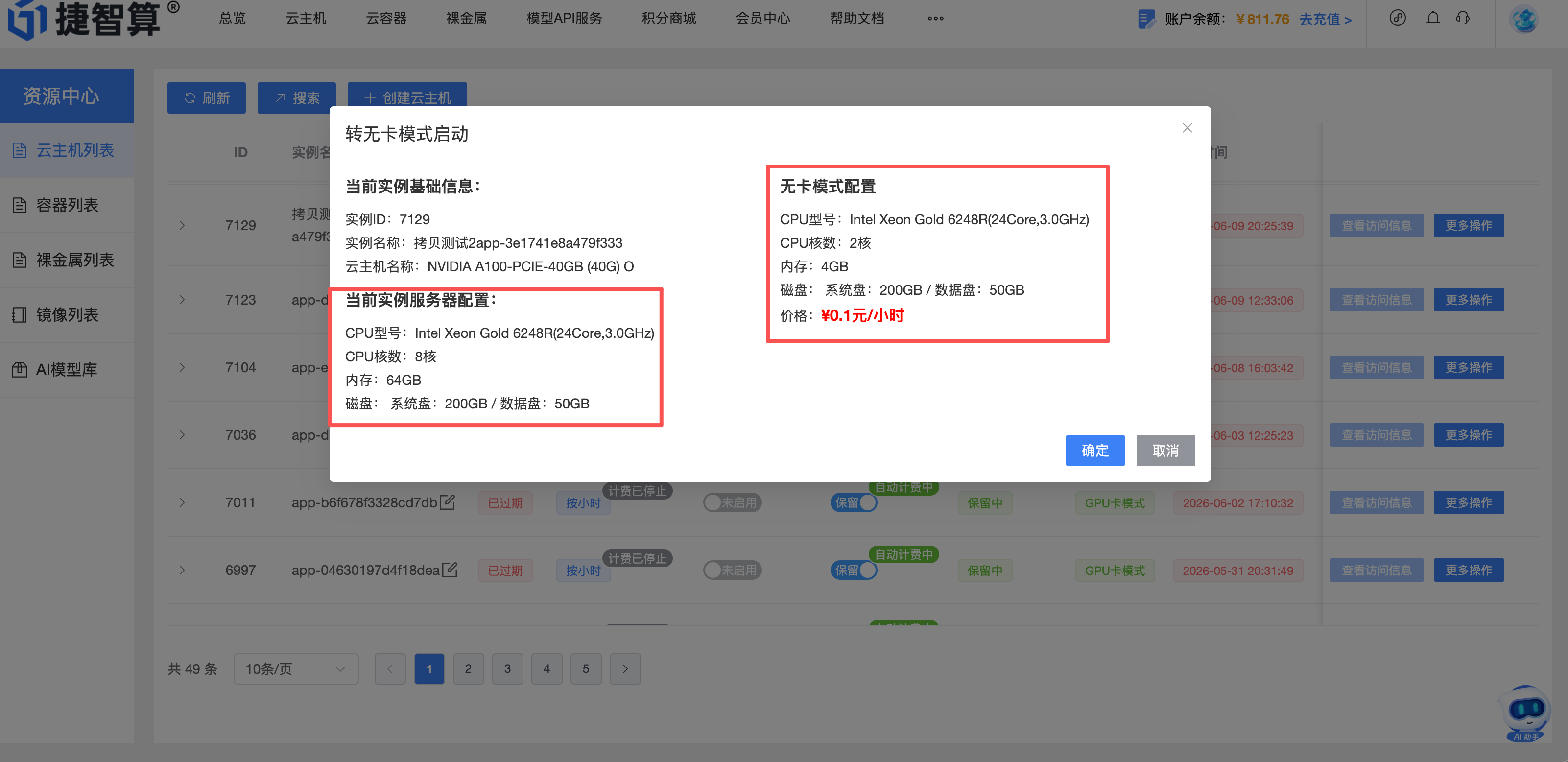Viewport: 1568px width, 762px height.
Task: Go to page 5
Action: click(586, 669)
